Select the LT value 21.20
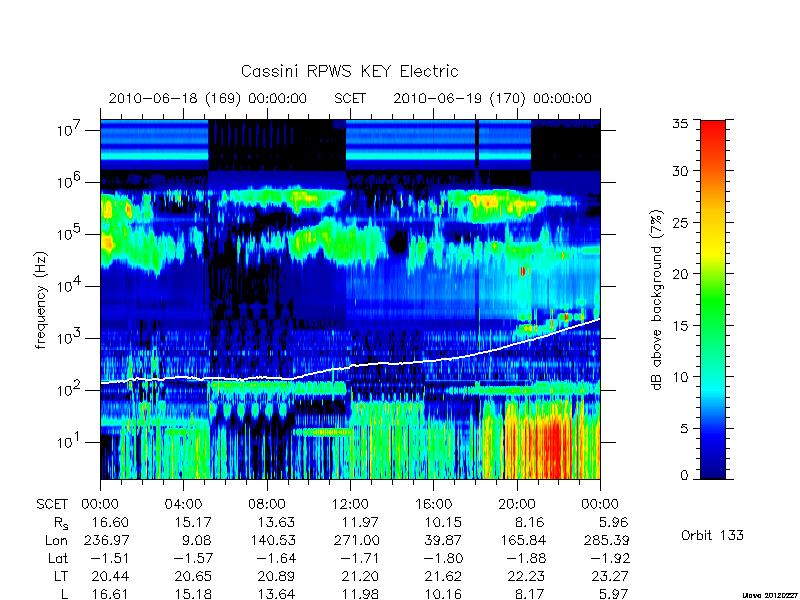 click(360, 577)
